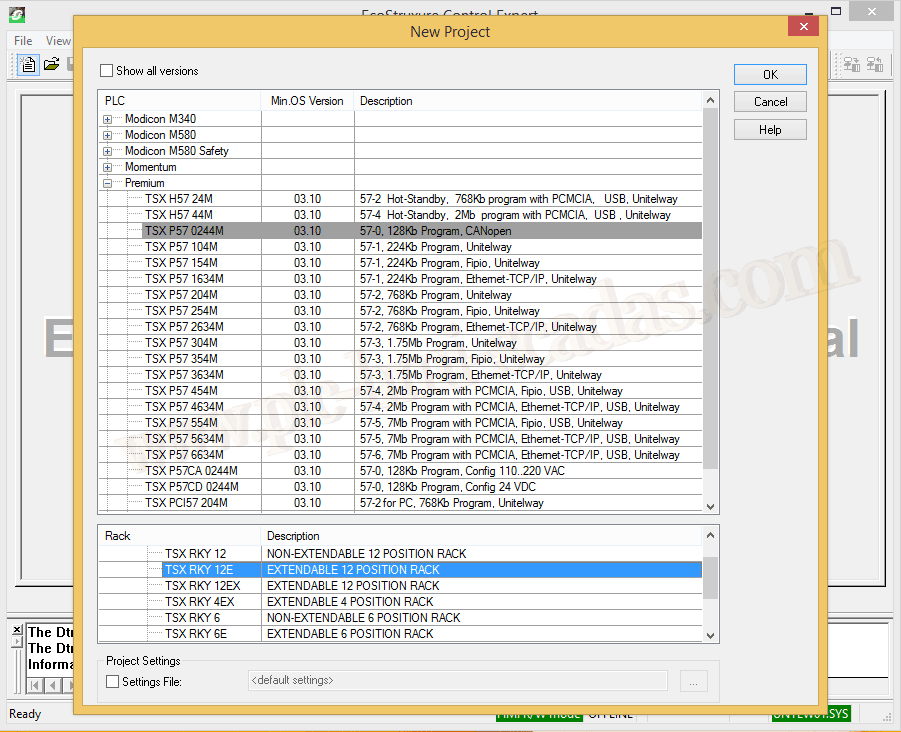
Task: Click the scroll-up arrow of the Rack list
Action: click(x=710, y=537)
